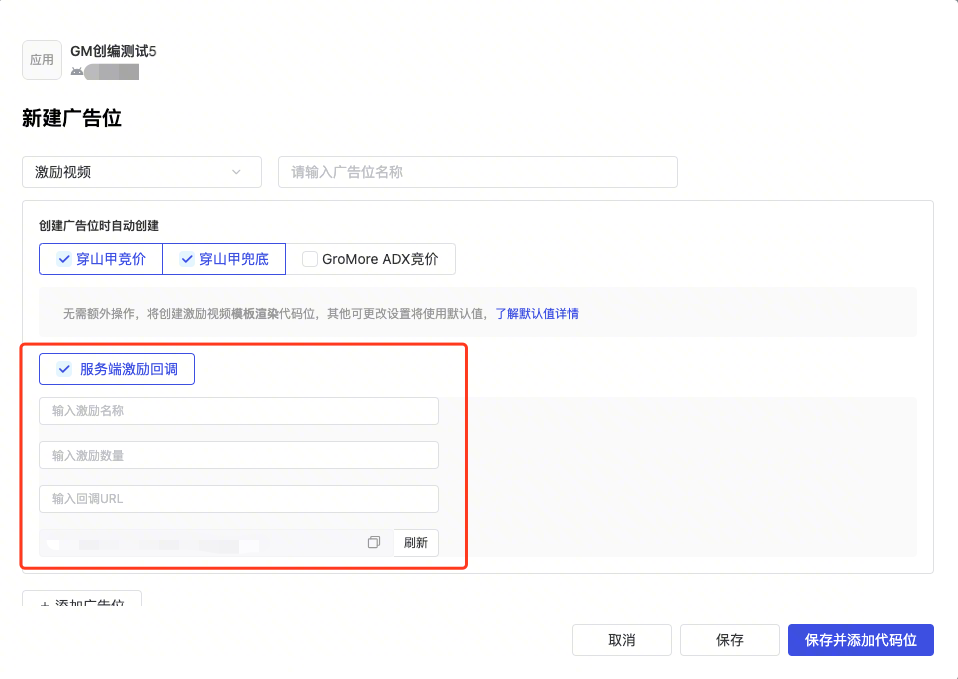Click the 保存 button

(729, 640)
